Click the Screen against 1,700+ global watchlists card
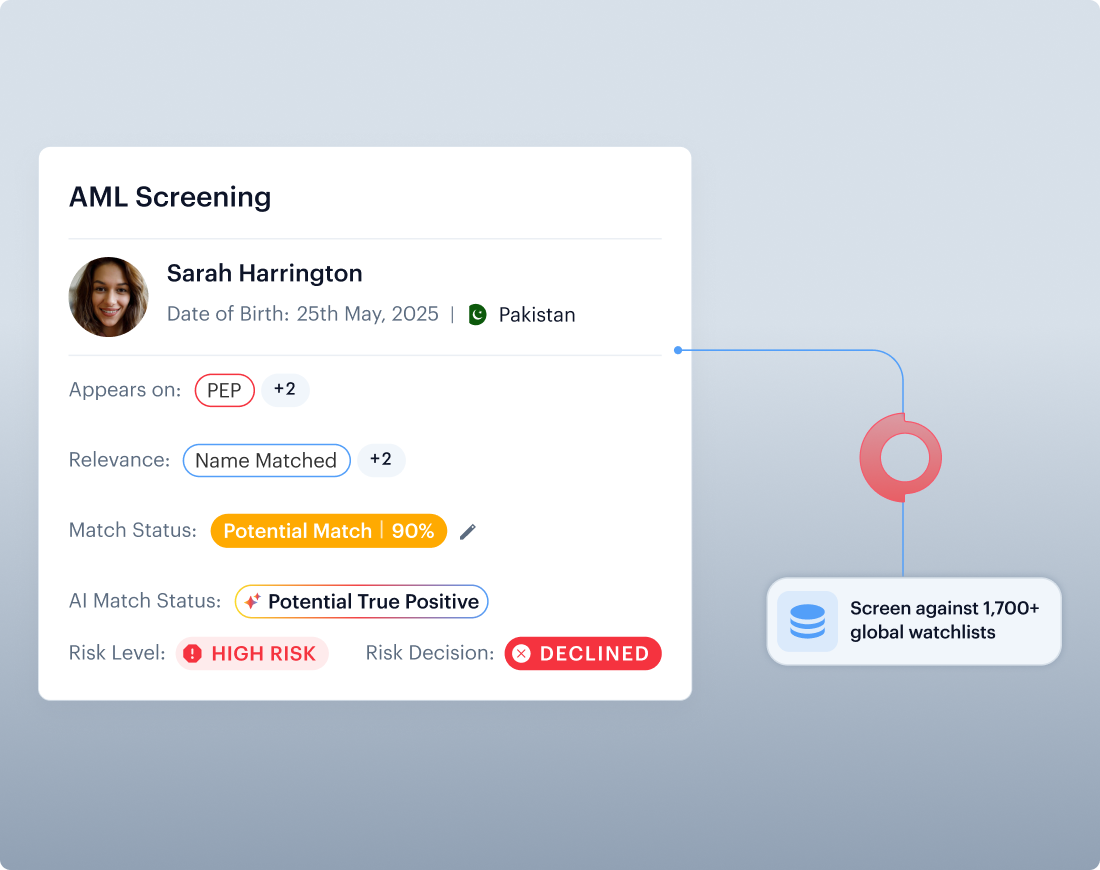The width and height of the screenshot is (1100, 870). click(914, 621)
